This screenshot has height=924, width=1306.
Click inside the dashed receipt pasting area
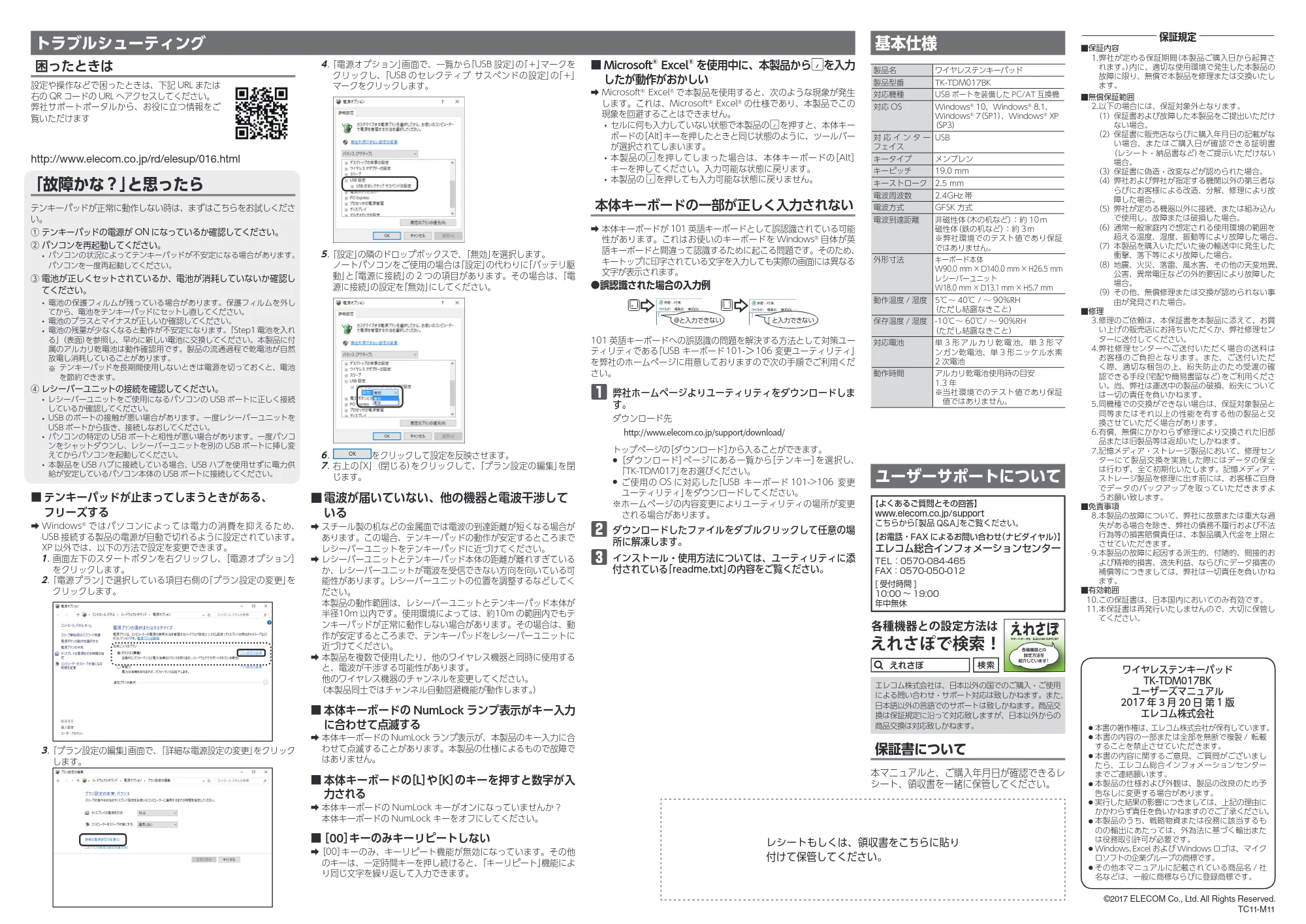[863, 850]
